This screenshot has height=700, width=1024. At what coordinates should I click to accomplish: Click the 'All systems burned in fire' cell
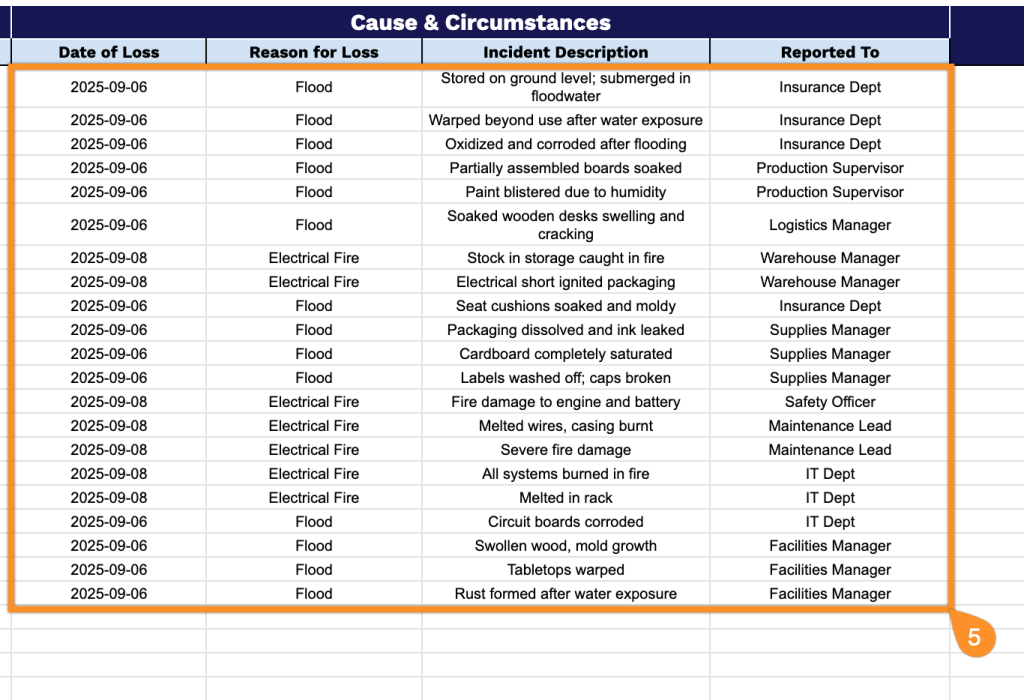566,473
